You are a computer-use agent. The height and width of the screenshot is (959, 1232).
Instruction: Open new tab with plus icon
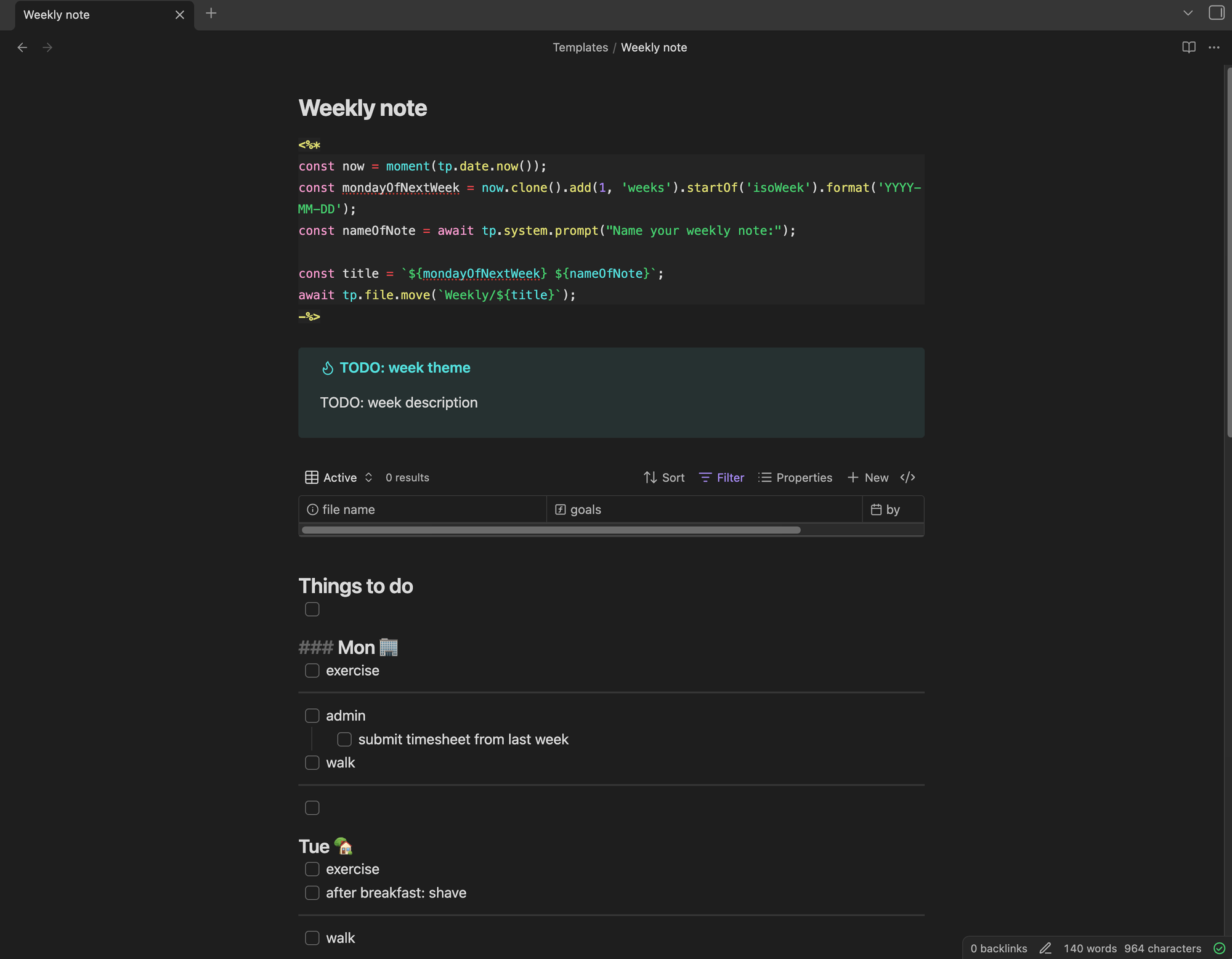[211, 14]
